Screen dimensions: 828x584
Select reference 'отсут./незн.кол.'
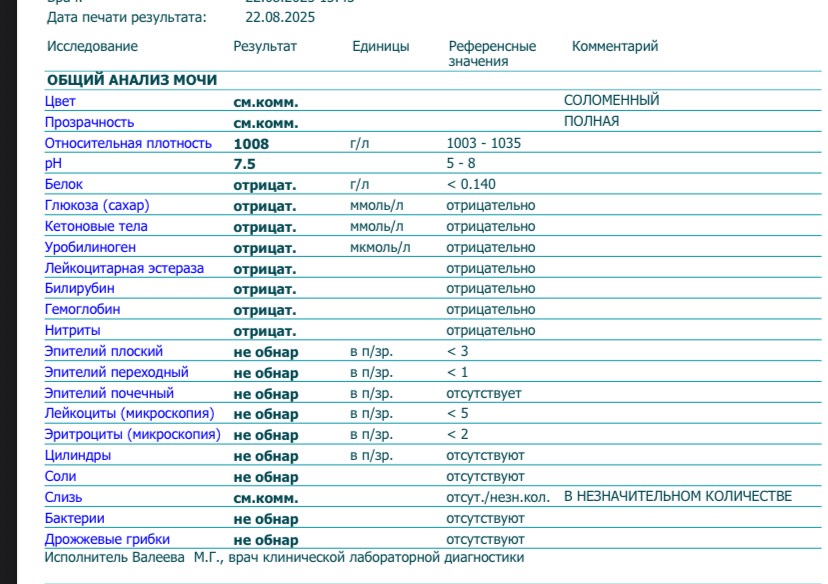tap(498, 497)
